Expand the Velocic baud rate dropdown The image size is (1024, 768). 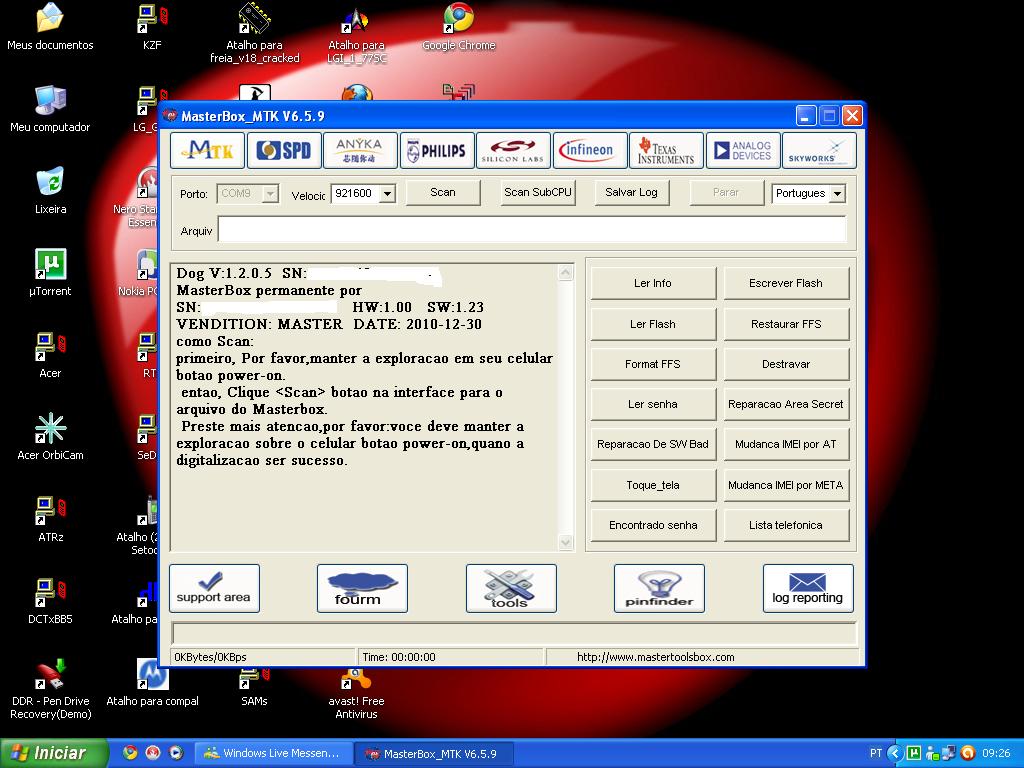[387, 194]
